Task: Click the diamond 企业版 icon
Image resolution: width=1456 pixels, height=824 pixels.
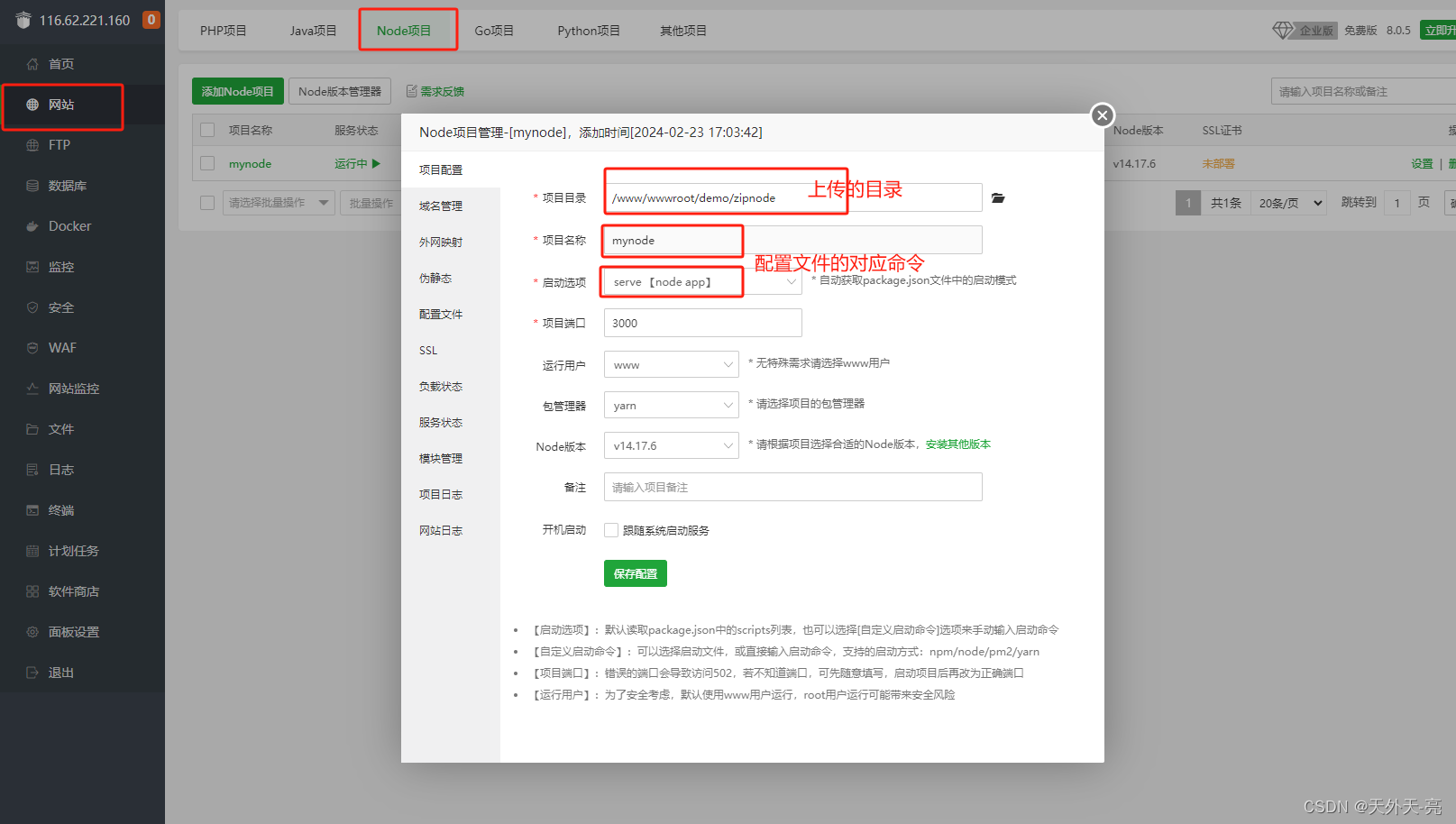Action: pos(1283,30)
